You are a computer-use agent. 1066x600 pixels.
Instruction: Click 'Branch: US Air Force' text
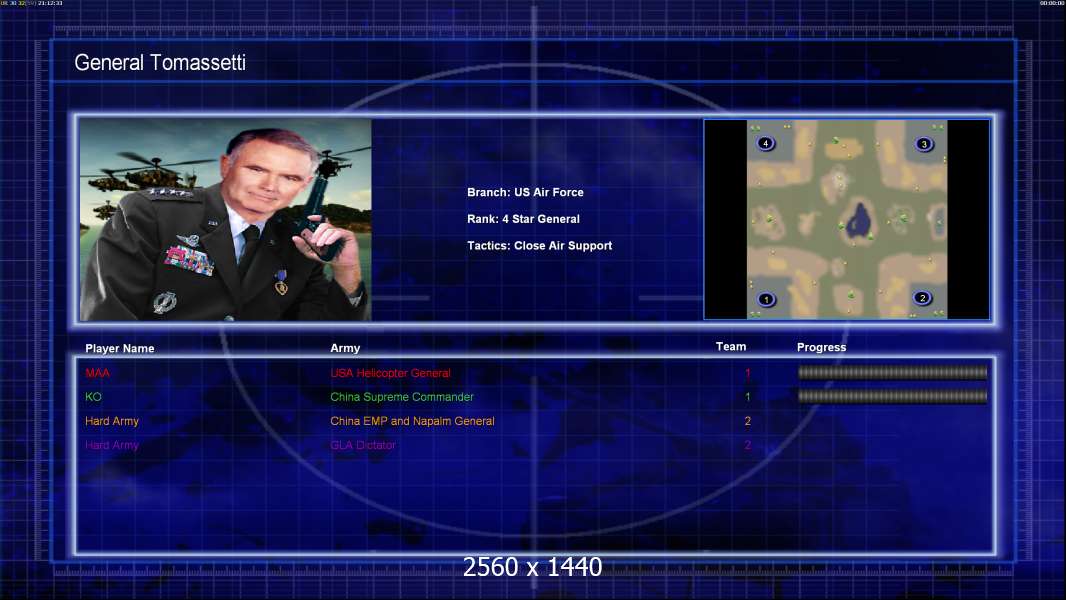tap(525, 192)
